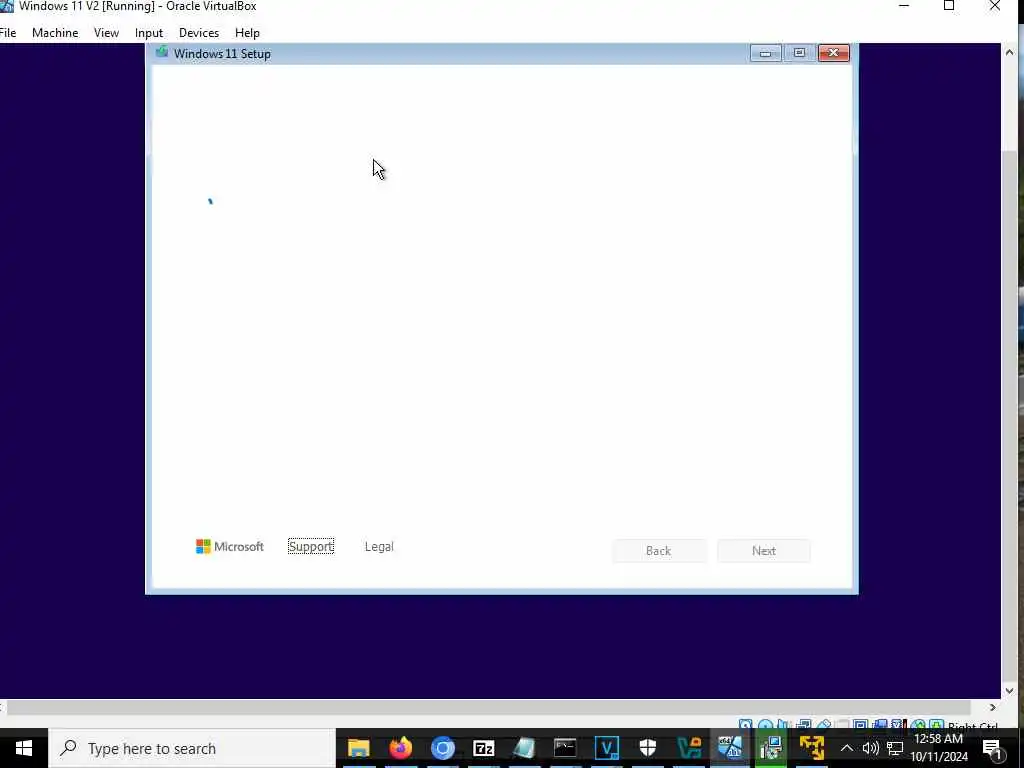The height and width of the screenshot is (768, 1024).
Task: Open the File menu in VirtualBox
Action: pos(8,33)
